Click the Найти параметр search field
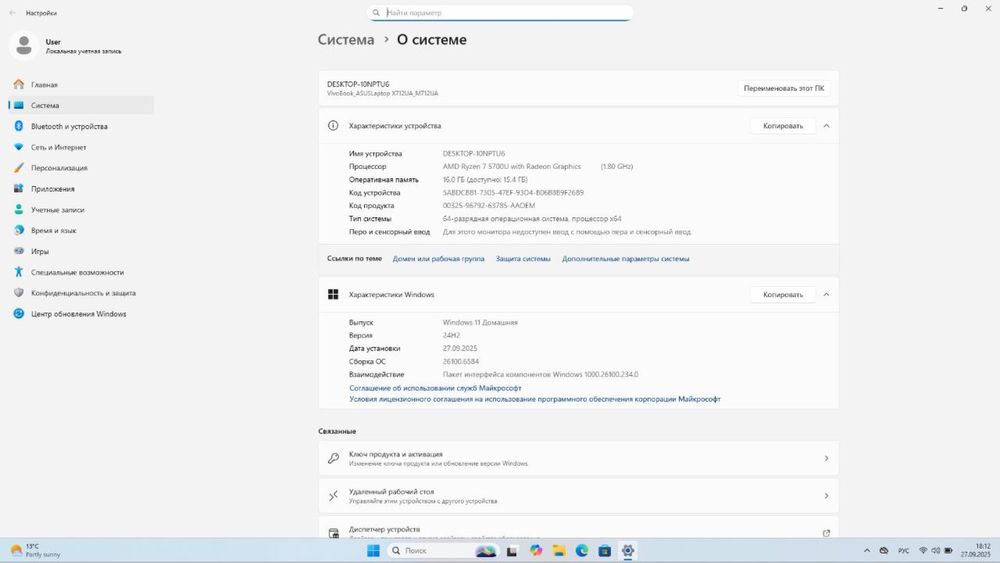Screen dimensions: 1000x563 click(x=500, y=13)
